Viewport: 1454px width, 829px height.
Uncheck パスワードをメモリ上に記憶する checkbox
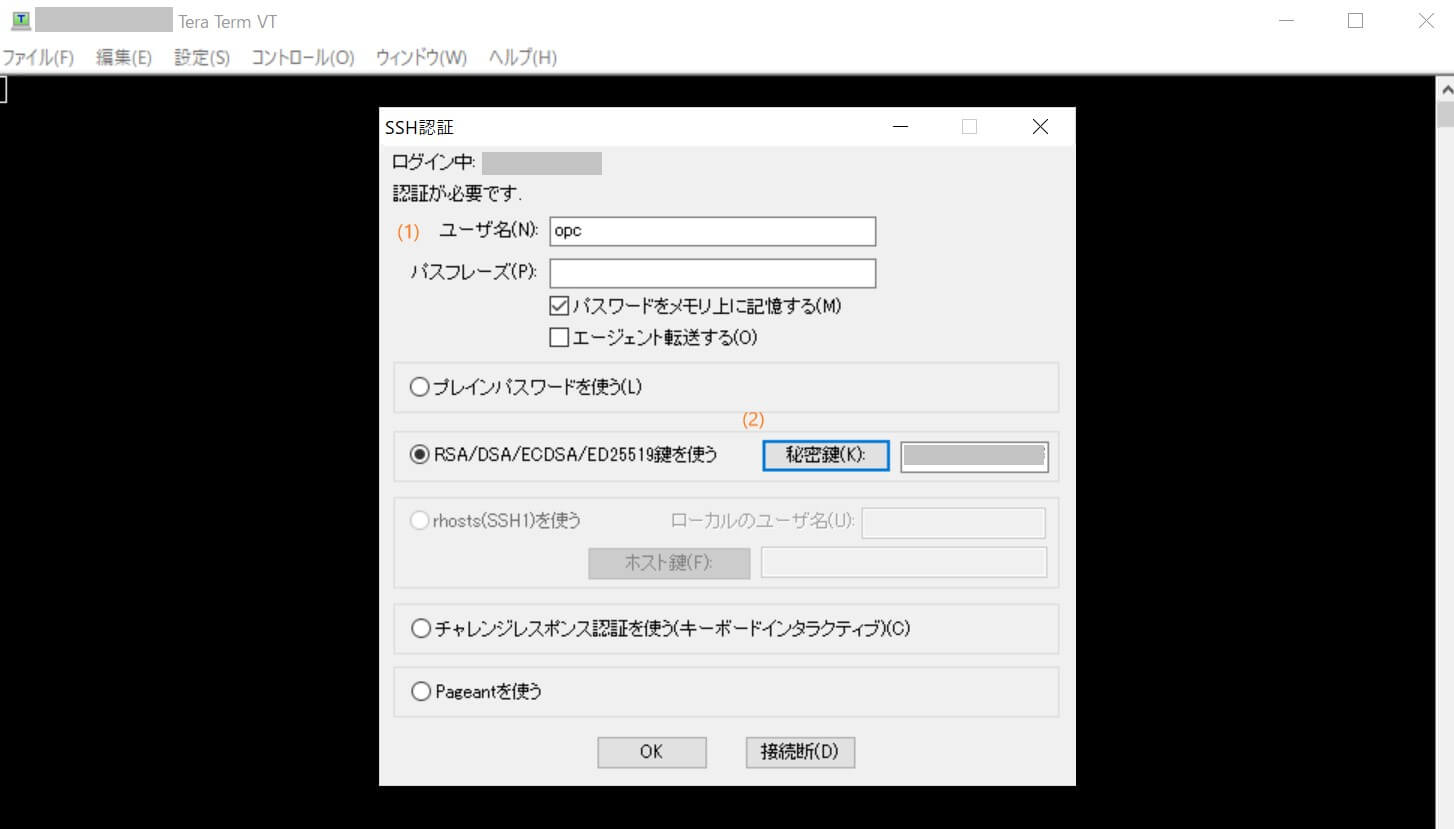click(x=559, y=306)
